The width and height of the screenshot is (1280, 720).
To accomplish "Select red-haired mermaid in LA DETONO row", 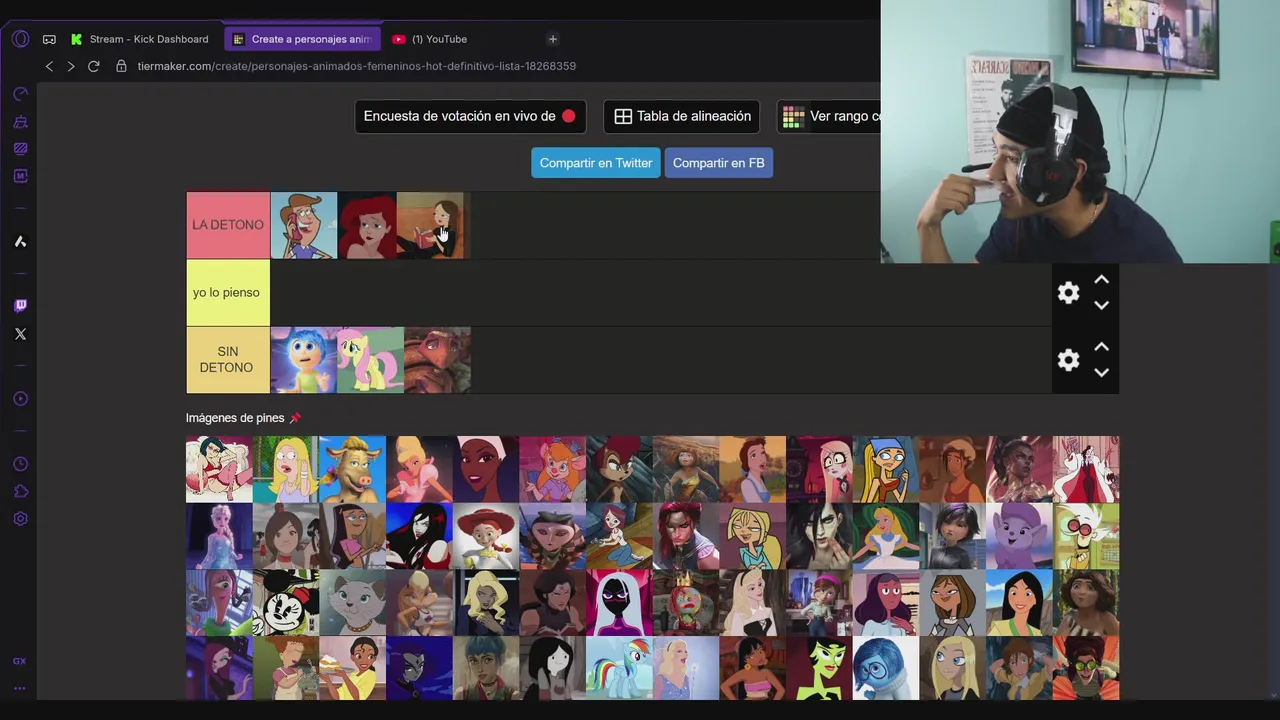I will (367, 226).
